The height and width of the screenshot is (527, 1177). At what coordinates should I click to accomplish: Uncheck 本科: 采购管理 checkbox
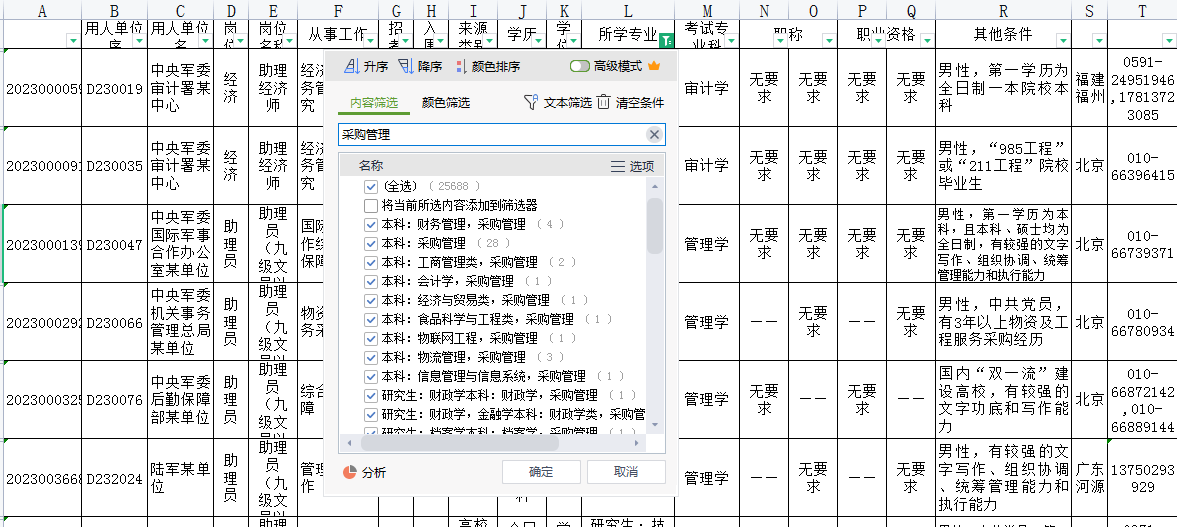tap(371, 243)
